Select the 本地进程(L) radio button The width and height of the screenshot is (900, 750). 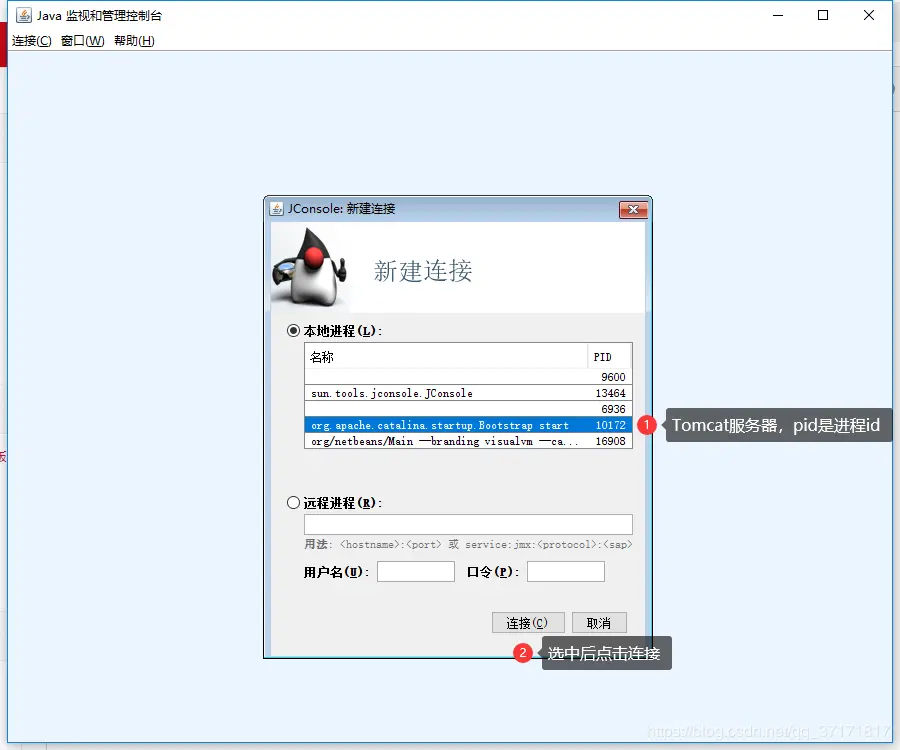[293, 331]
